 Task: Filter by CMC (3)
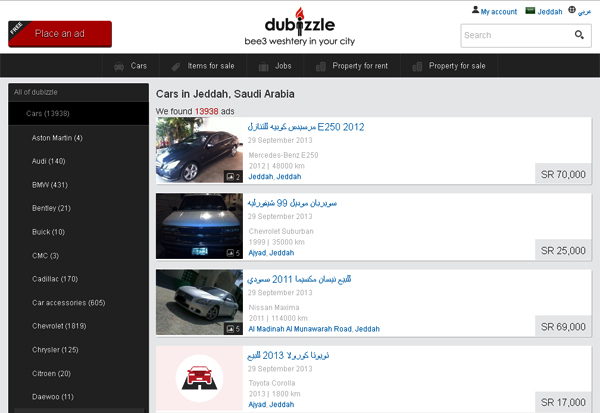coord(46,256)
